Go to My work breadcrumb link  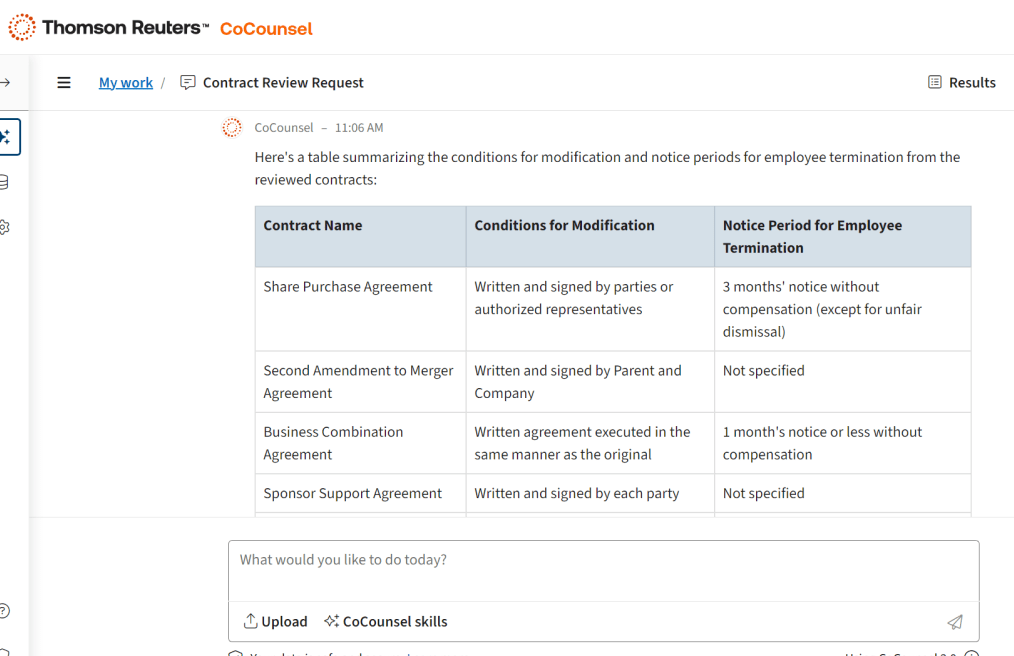[126, 83]
